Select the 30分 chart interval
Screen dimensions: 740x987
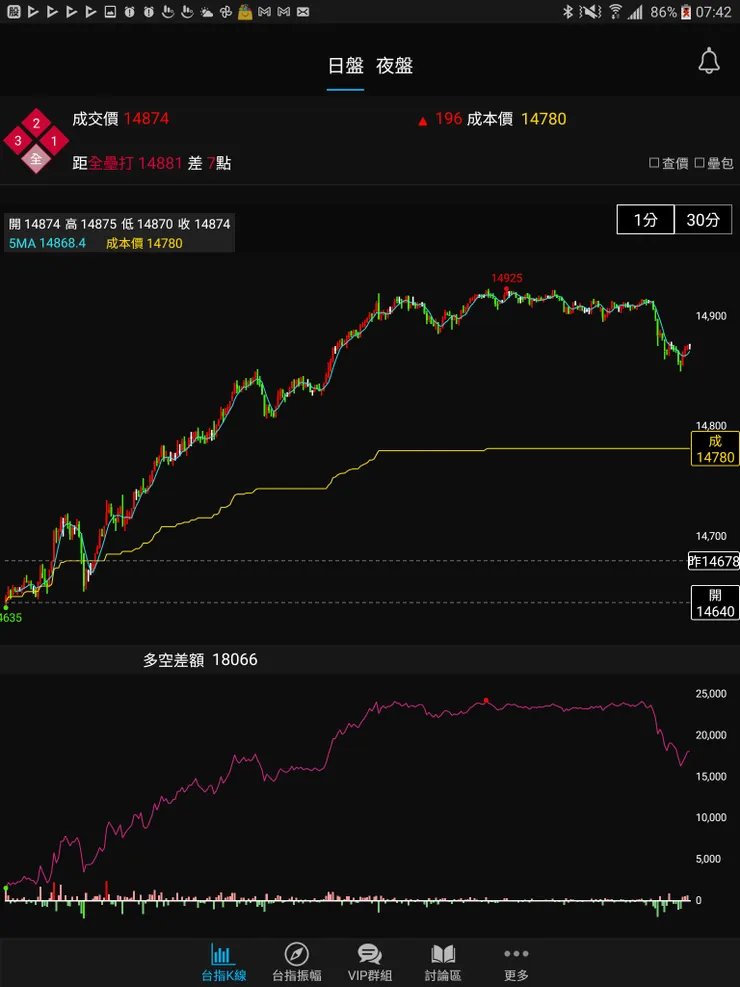pyautogui.click(x=704, y=220)
